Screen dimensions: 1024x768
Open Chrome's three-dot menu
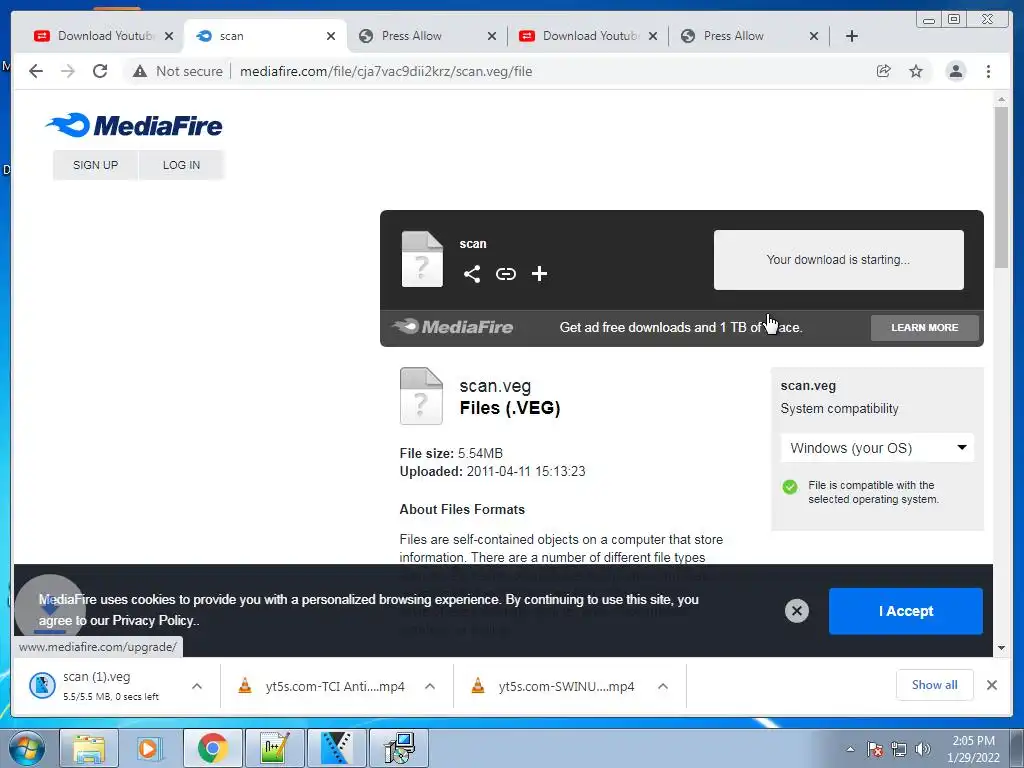tap(988, 71)
